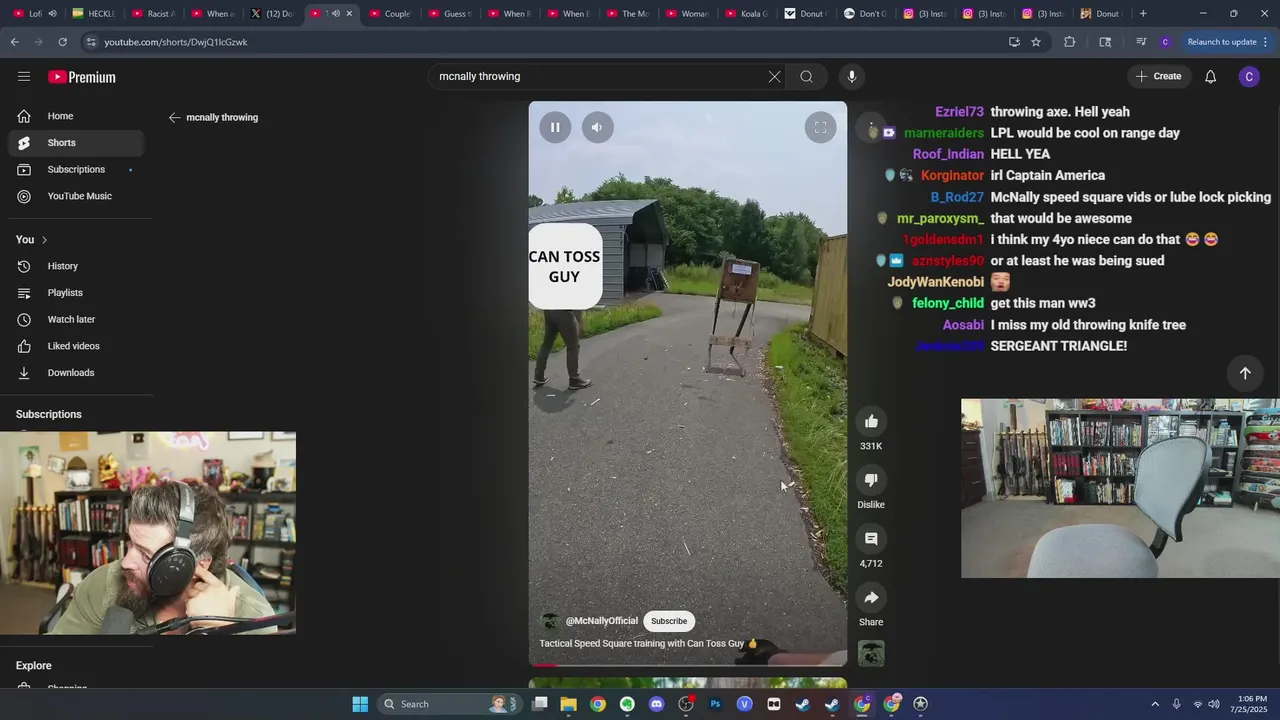The height and width of the screenshot is (720, 1280).
Task: Open Subscriptions in the sidebar
Action: 76,169
